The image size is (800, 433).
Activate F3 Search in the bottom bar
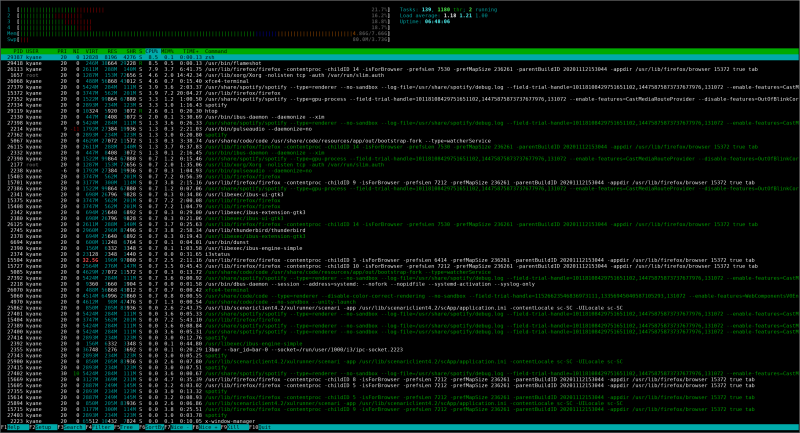[x=72, y=427]
